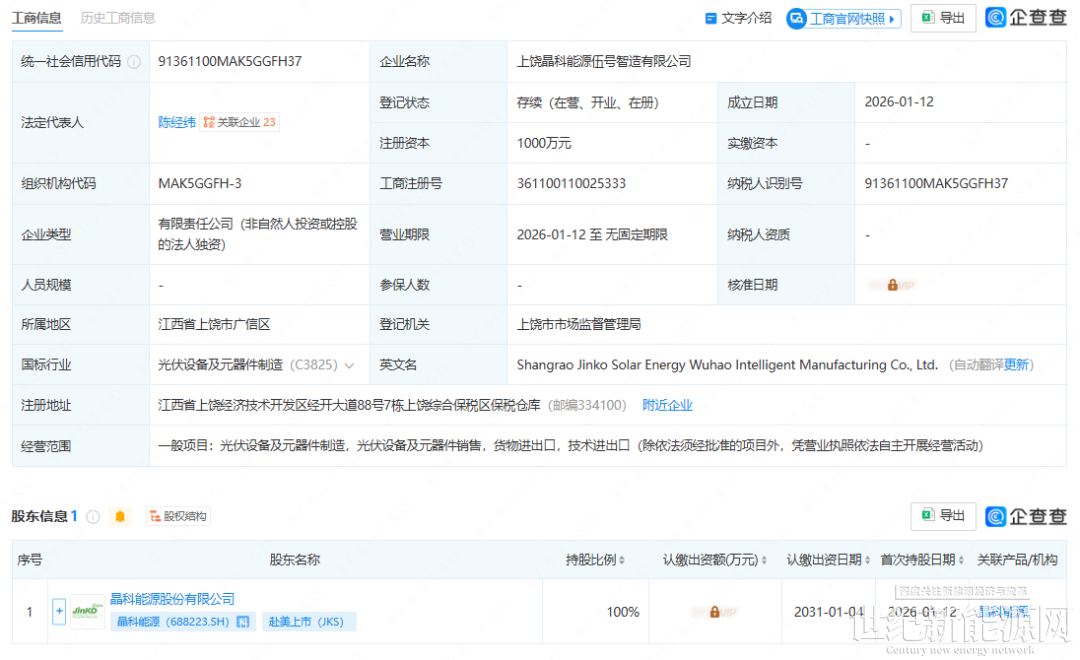Click the JinKO shareholder logo thumbnail
The height and width of the screenshot is (660, 1080).
pyautogui.click(x=87, y=611)
